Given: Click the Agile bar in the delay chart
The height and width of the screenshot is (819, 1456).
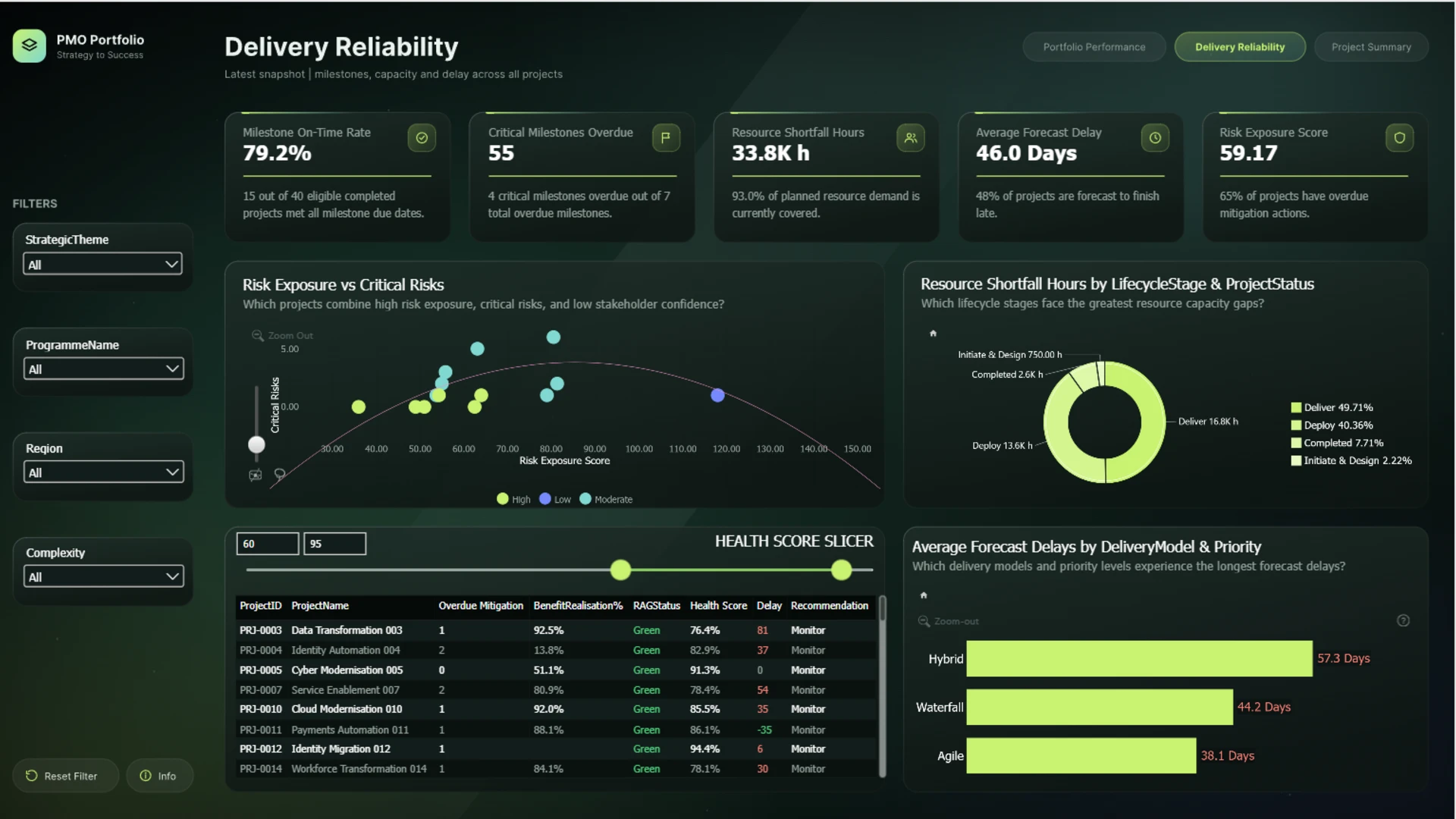Looking at the screenshot, I should [x=1081, y=755].
